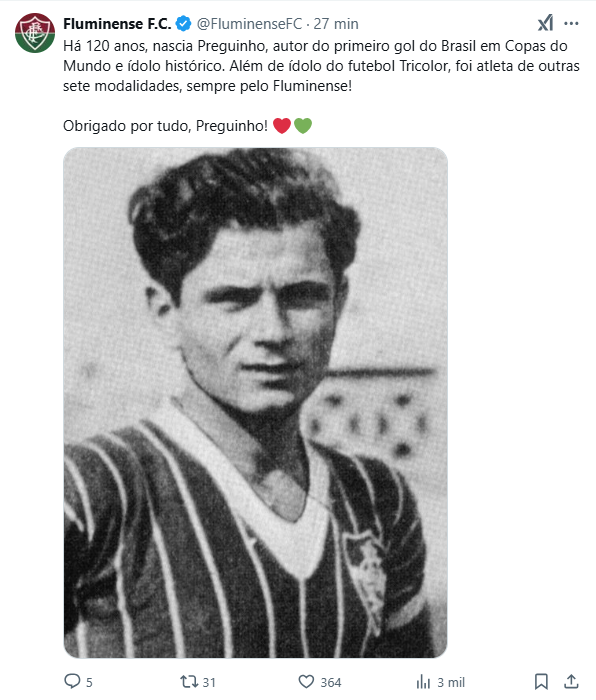Bookmark the Fluminense tweet
The image size is (596, 700).
point(541,682)
